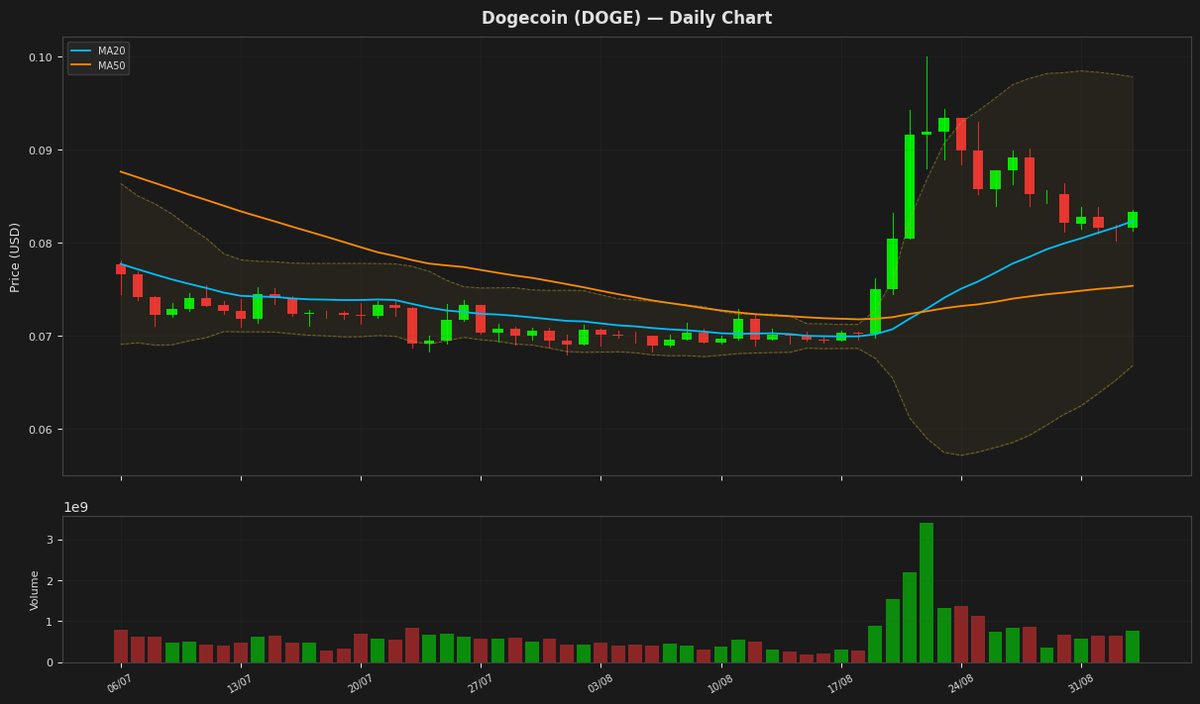The image size is (1200, 704).
Task: Click the tallest green breakout candlestick body
Action: [x=909, y=187]
